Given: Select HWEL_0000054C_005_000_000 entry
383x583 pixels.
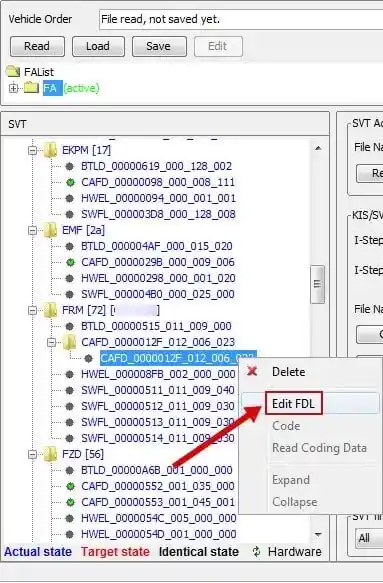Looking at the screenshot, I should [159, 518].
